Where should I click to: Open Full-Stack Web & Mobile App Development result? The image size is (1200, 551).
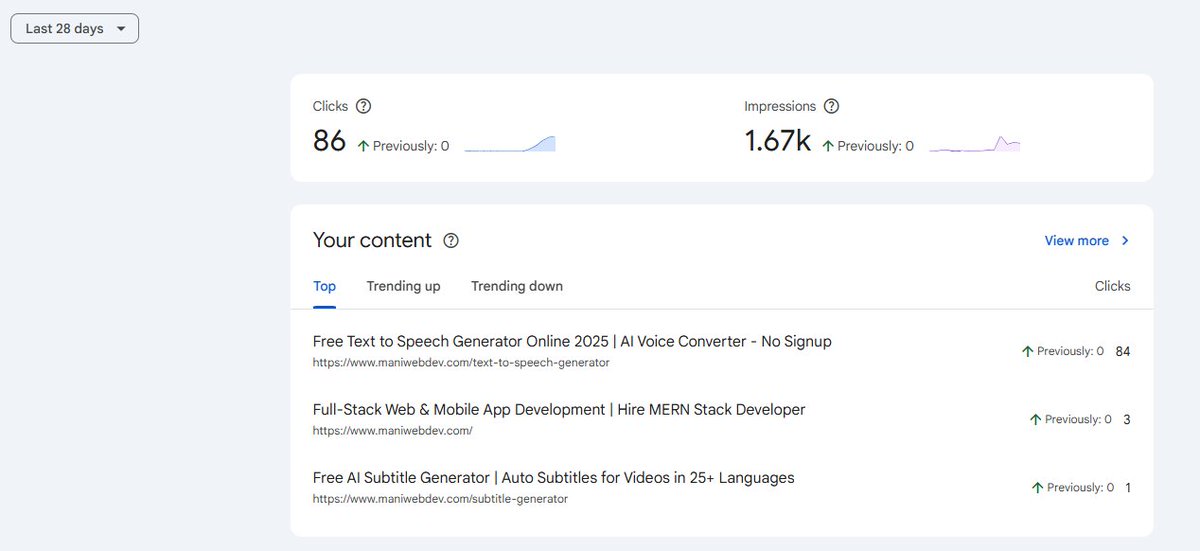click(559, 409)
